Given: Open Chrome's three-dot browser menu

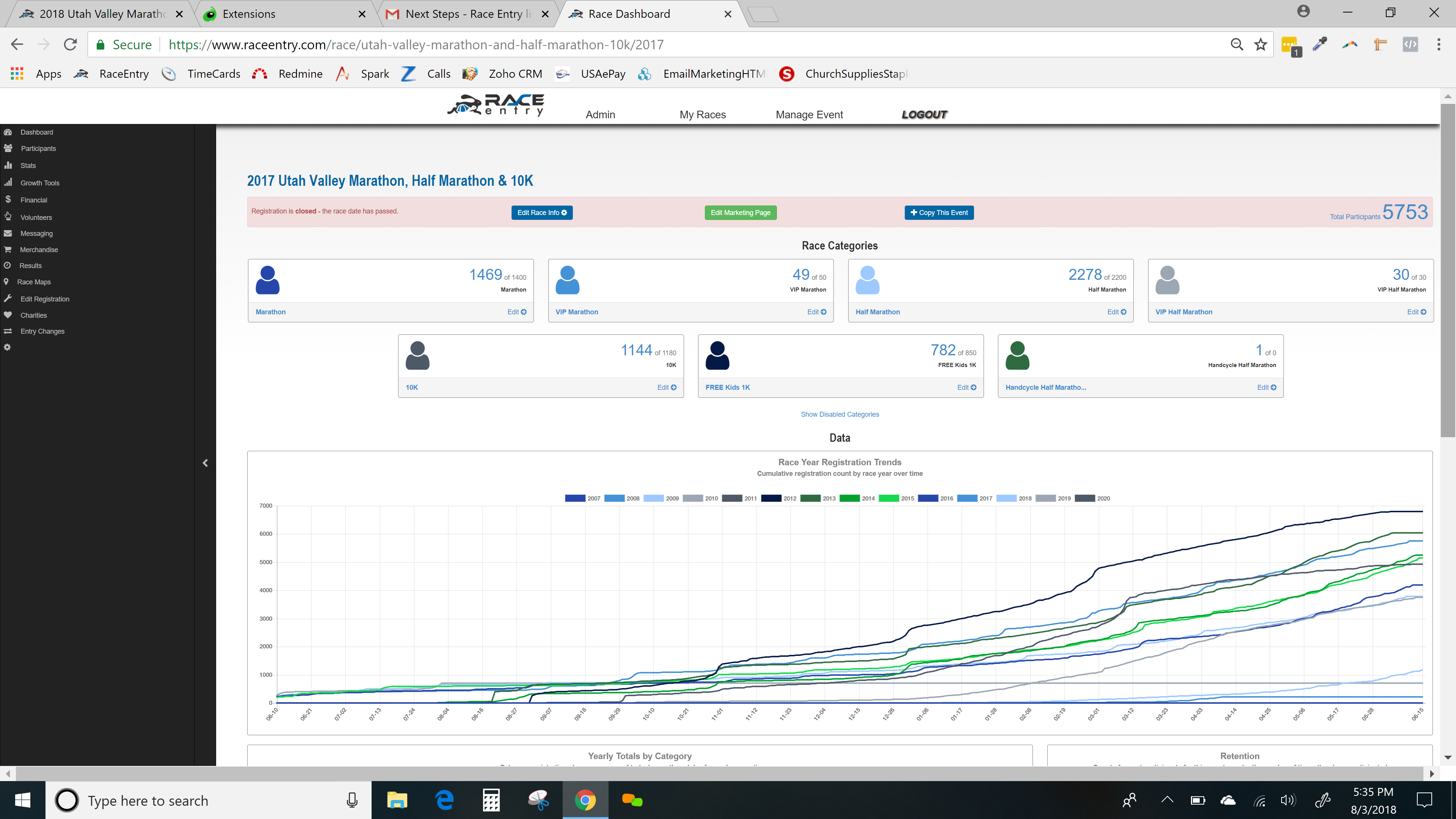Looking at the screenshot, I should pyautogui.click(x=1439, y=44).
